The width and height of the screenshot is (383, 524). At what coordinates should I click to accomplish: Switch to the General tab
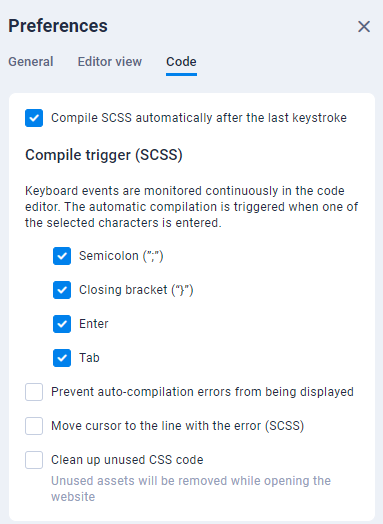(31, 62)
